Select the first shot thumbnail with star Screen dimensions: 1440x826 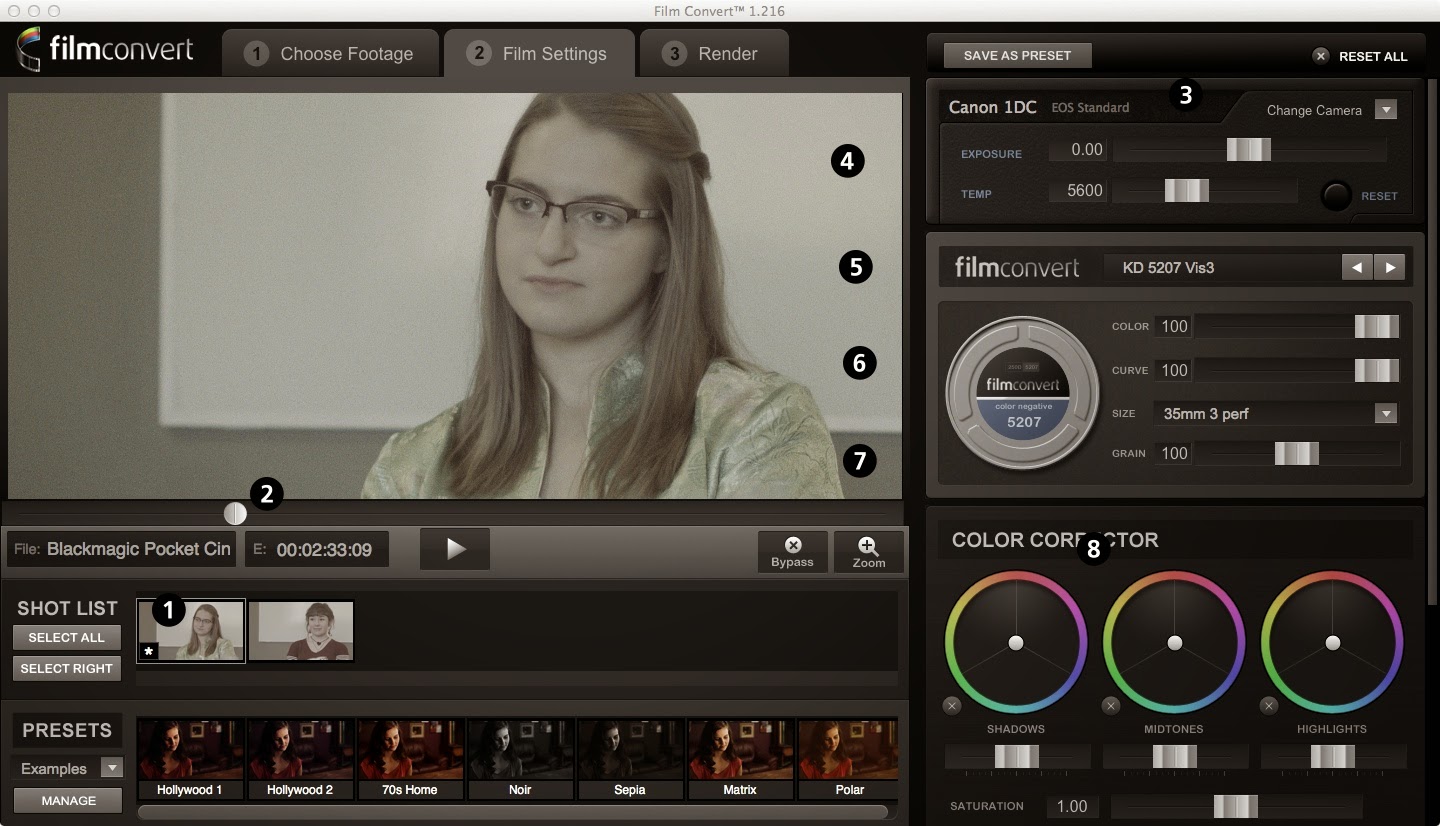pos(191,630)
